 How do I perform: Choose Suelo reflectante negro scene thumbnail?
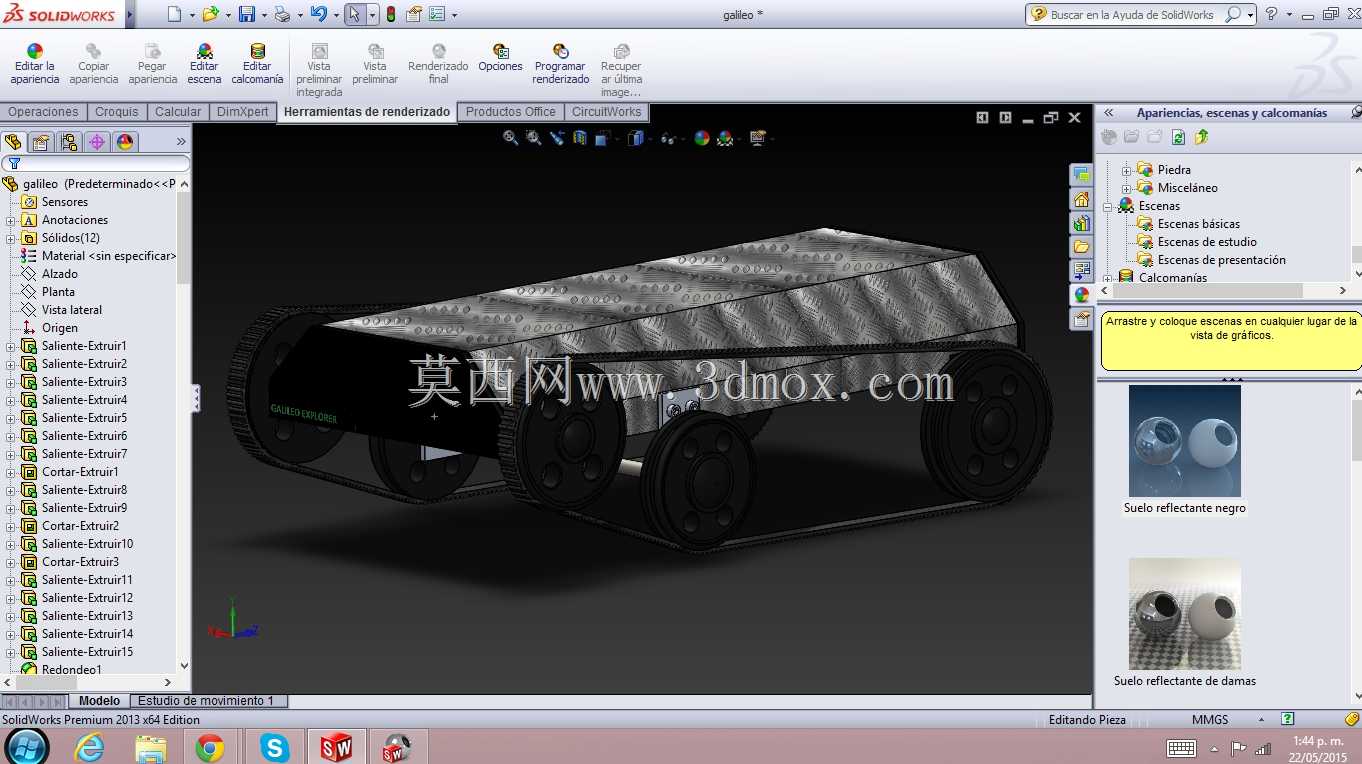(x=1184, y=441)
